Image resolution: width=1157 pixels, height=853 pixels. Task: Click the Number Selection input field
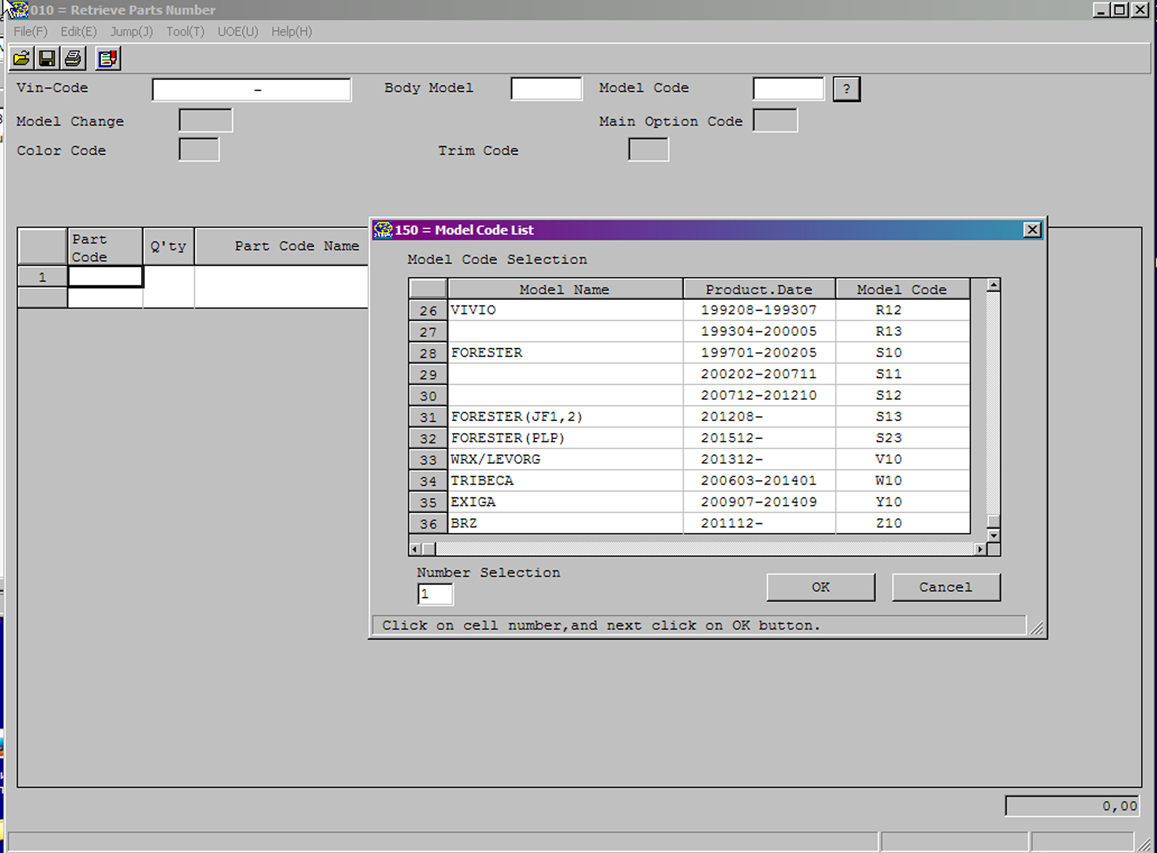pyautogui.click(x=435, y=594)
